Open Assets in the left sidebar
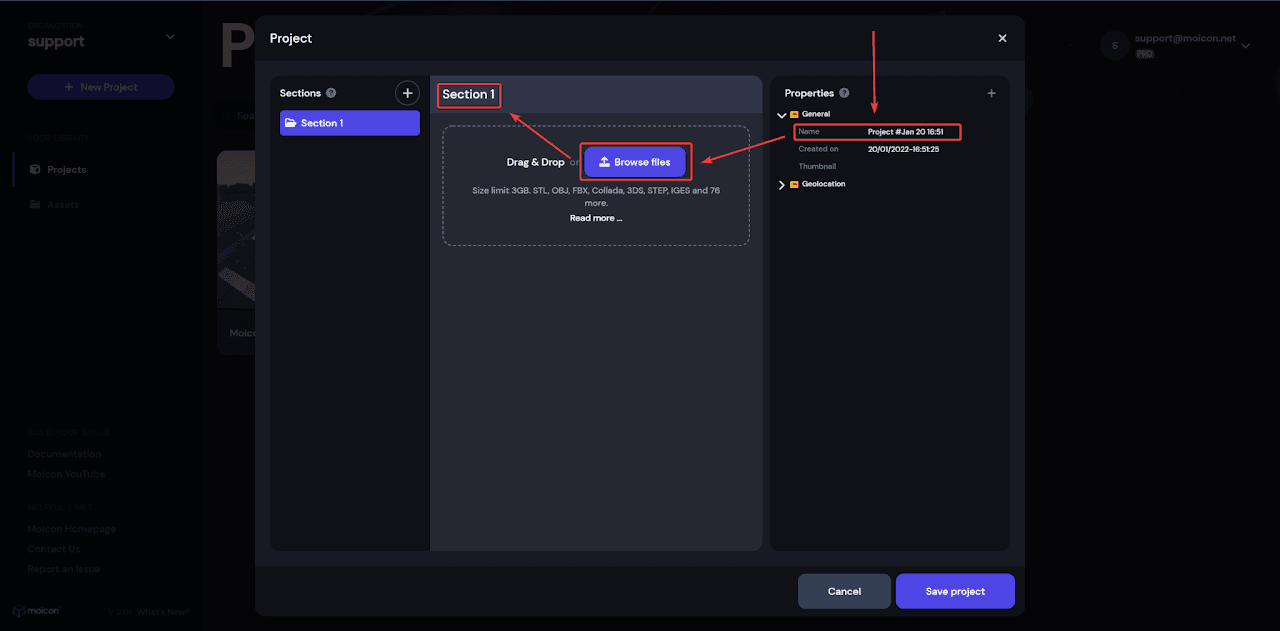Screen dimensions: 1280x631 coord(62,204)
